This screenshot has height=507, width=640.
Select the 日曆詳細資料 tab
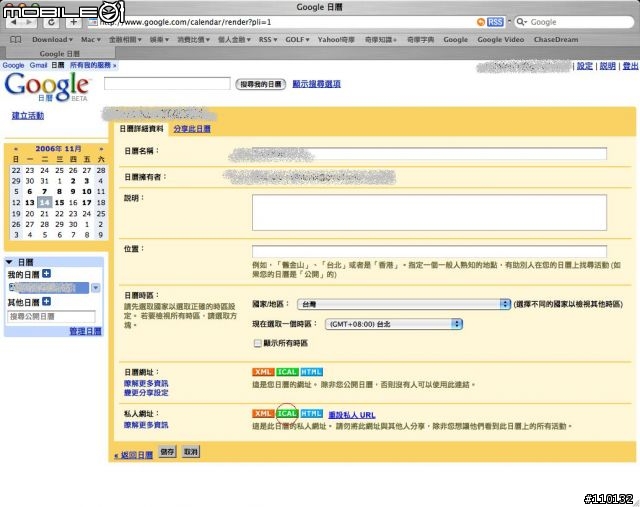tap(141, 129)
